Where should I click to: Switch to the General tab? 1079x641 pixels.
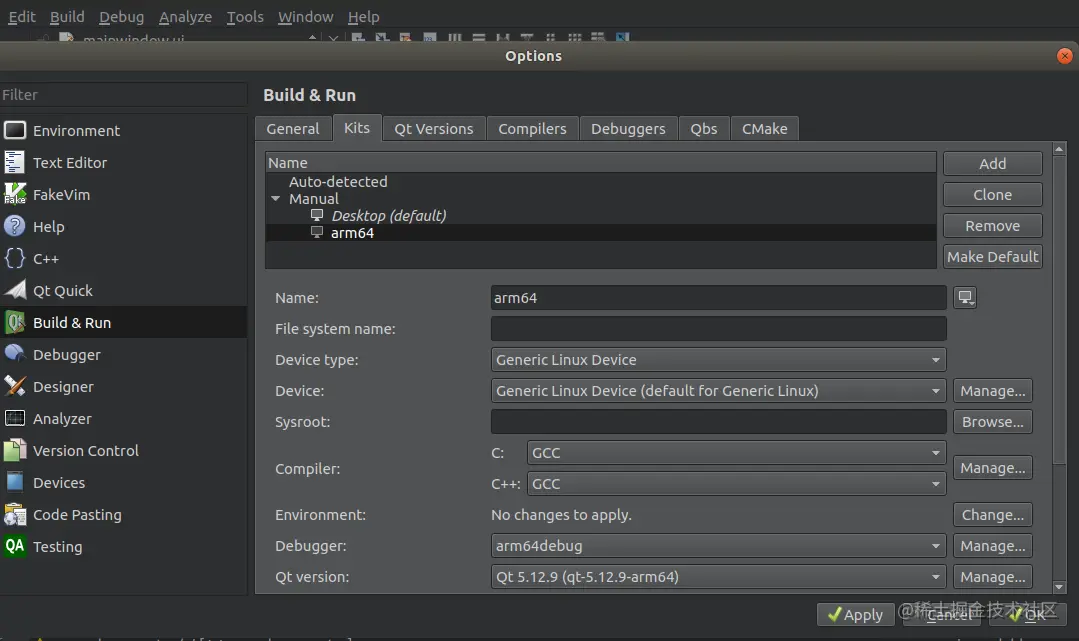pyautogui.click(x=293, y=129)
